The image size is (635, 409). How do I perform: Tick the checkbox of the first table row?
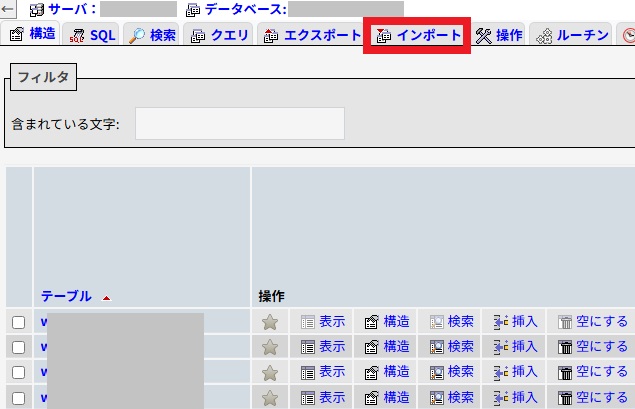coord(18,322)
